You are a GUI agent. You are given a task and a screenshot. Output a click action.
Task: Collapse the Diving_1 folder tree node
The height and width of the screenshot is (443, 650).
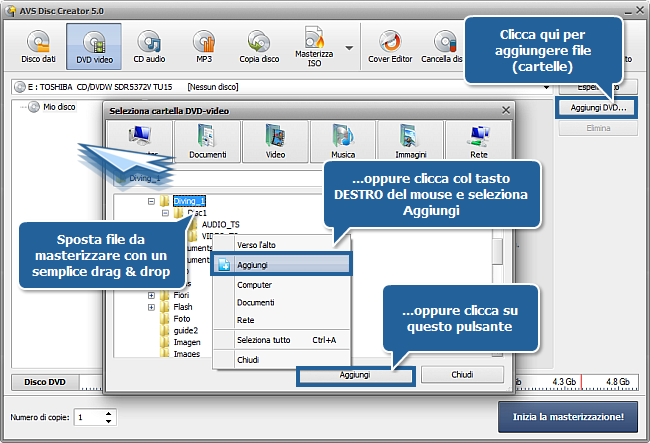152,201
